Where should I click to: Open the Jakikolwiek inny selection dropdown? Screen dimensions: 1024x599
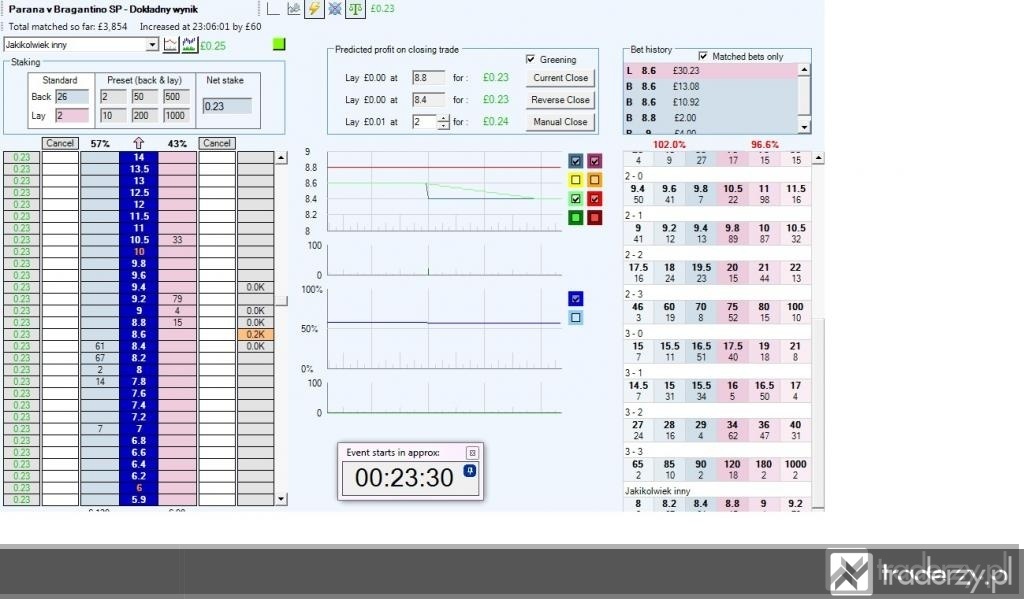[152, 44]
